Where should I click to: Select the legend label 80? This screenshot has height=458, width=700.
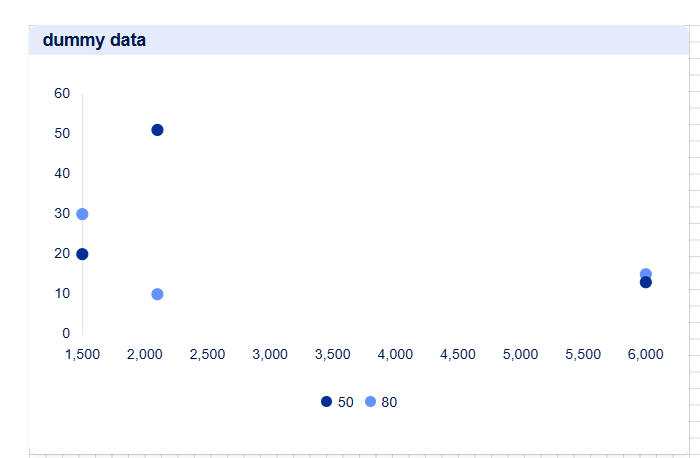[389, 402]
